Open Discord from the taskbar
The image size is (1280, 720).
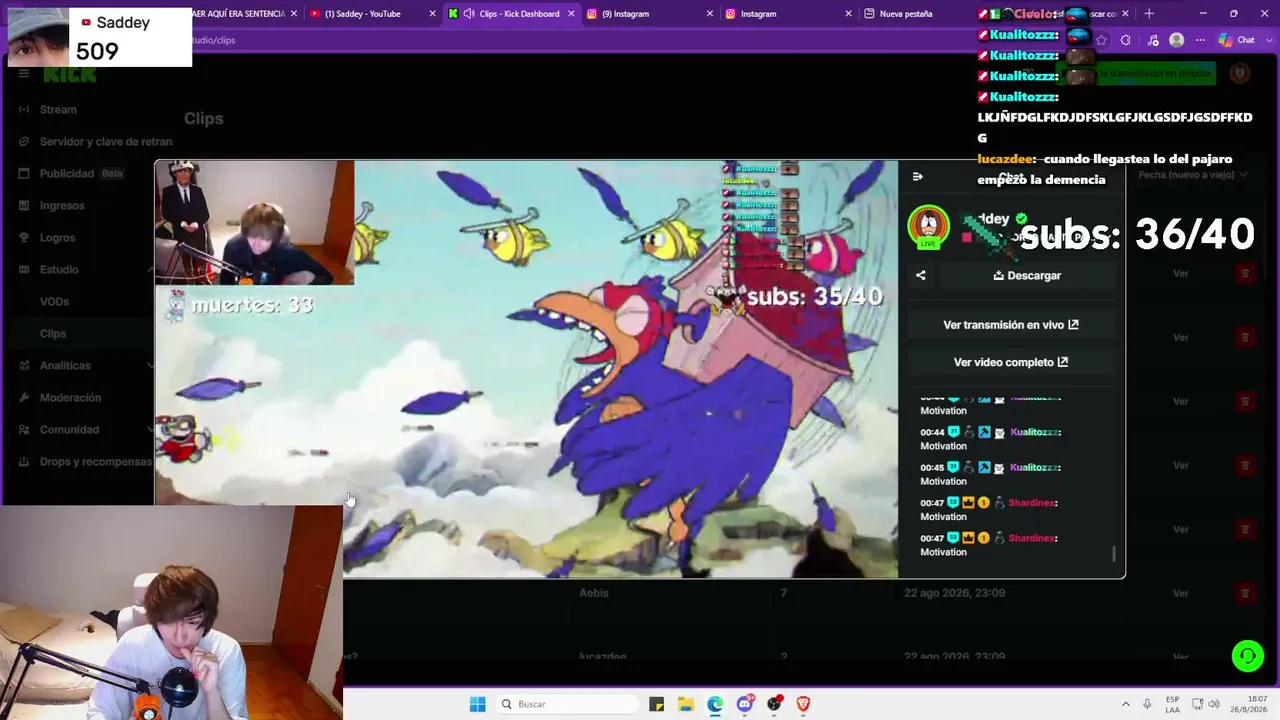[x=745, y=704]
